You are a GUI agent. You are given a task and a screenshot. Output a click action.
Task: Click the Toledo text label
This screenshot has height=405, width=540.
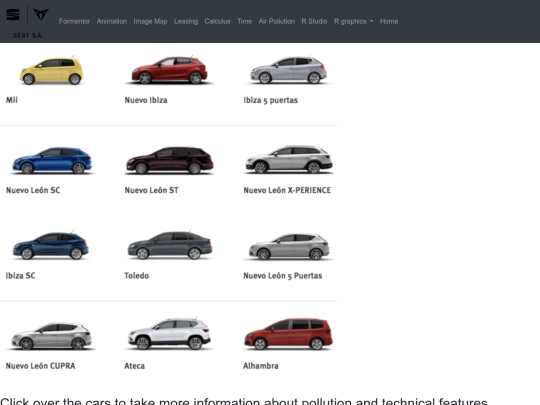(137, 276)
